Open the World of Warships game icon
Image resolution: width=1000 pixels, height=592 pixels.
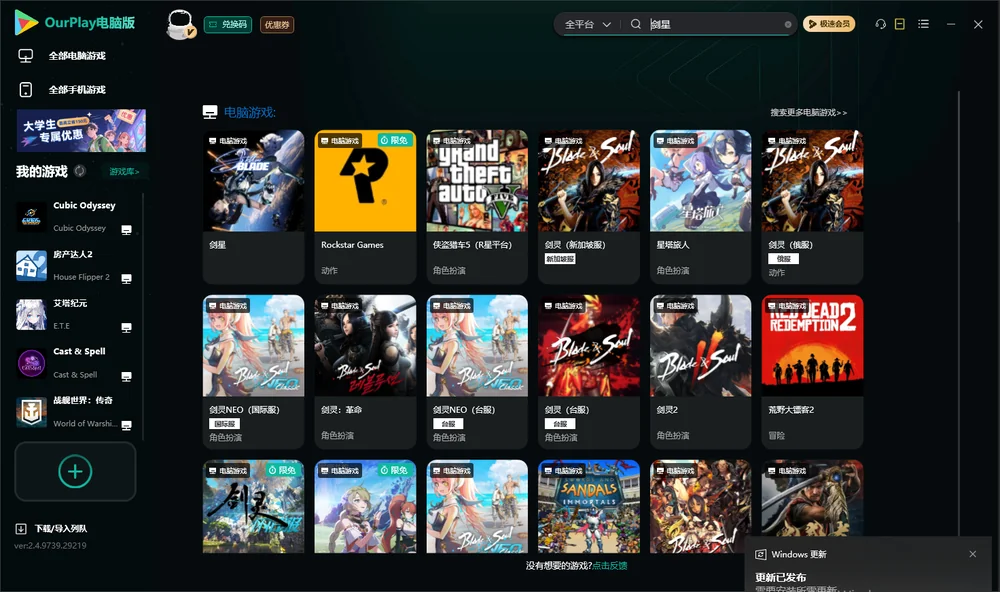click(31, 412)
